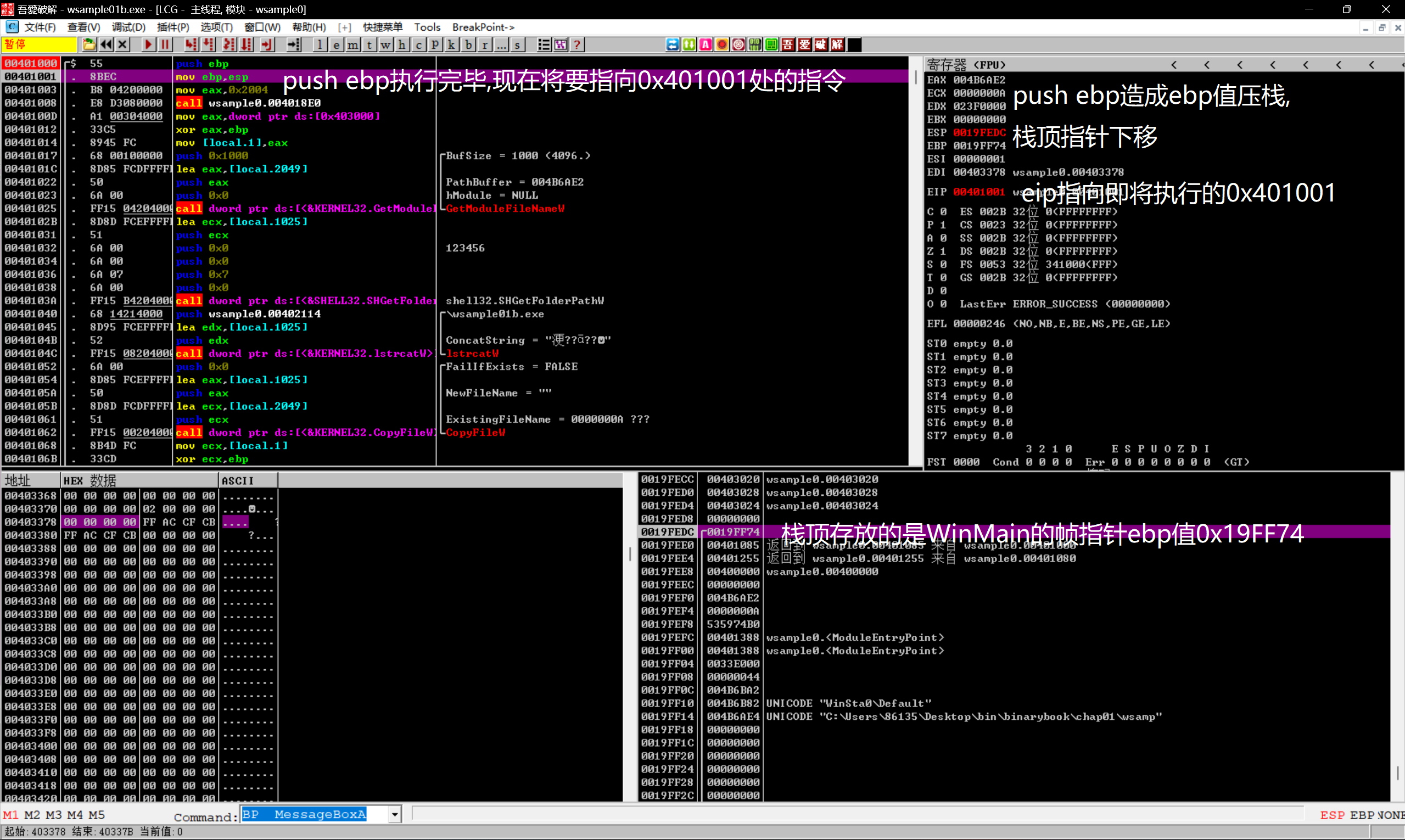Viewport: 1405px width, 840px height.
Task: Open the memory map 'm' button
Action: tap(352, 44)
